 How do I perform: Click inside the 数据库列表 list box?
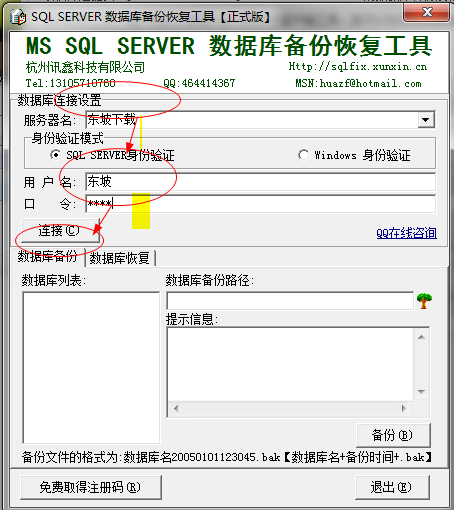pyautogui.click(x=91, y=368)
